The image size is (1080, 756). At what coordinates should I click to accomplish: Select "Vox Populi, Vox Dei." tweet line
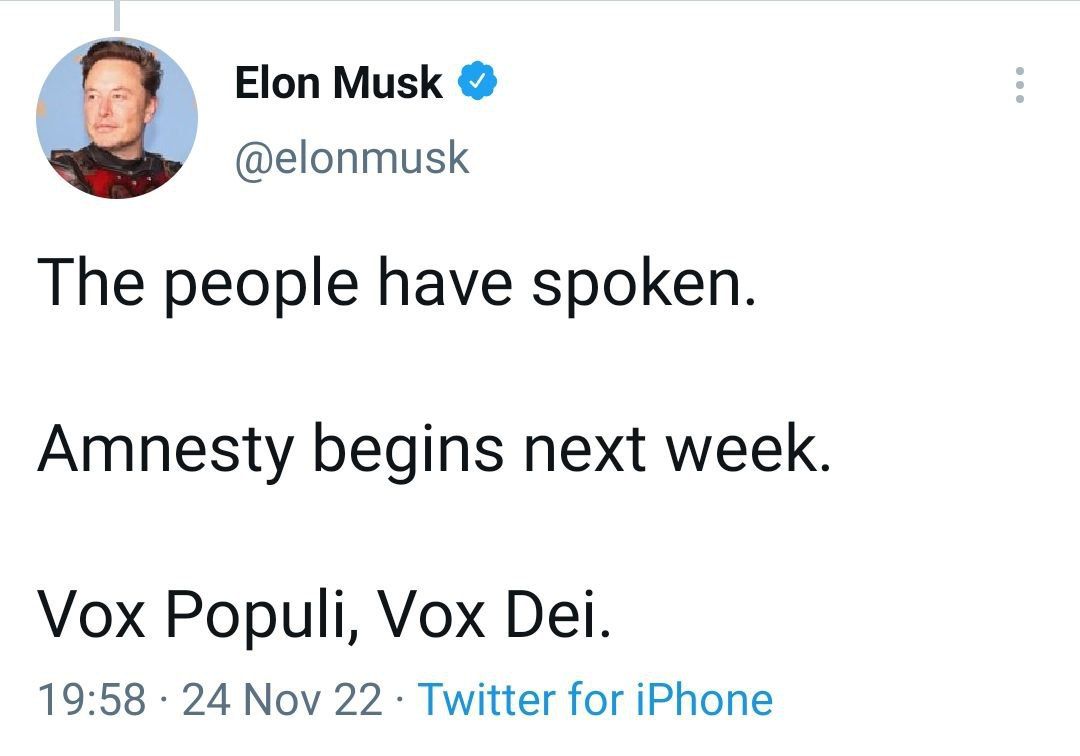point(324,616)
